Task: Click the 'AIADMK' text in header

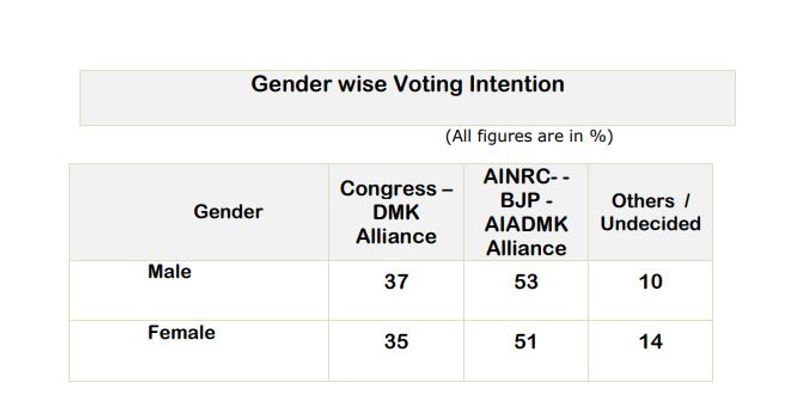Action: coord(526,224)
